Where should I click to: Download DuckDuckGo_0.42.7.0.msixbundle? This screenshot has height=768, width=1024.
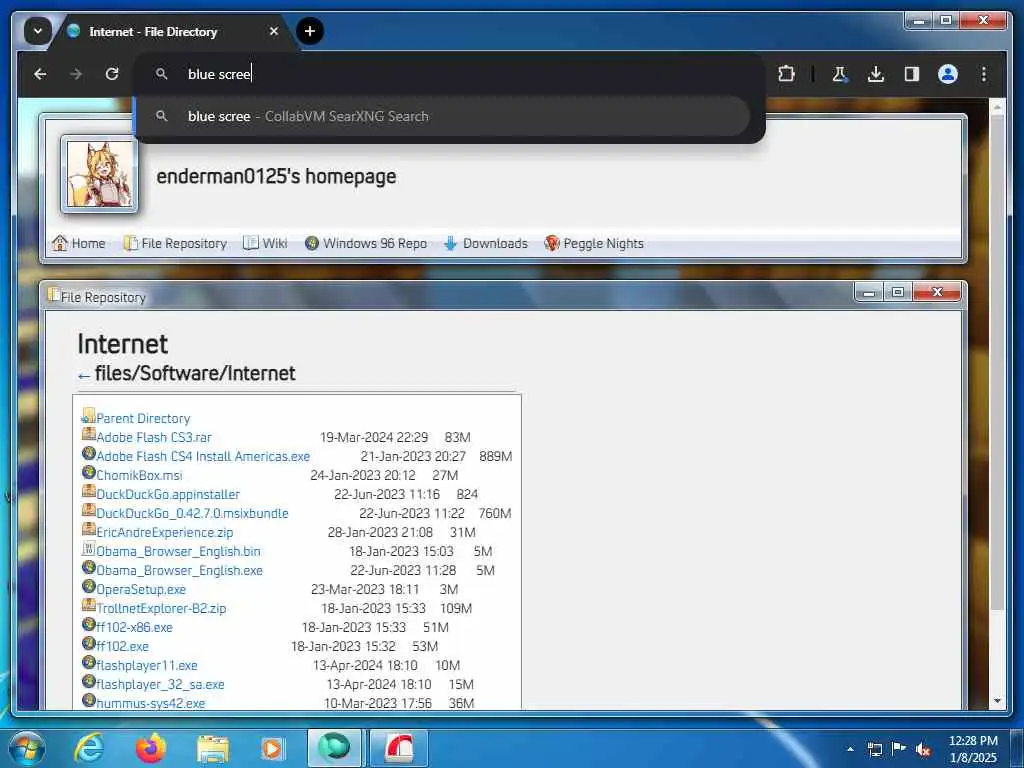click(x=192, y=513)
